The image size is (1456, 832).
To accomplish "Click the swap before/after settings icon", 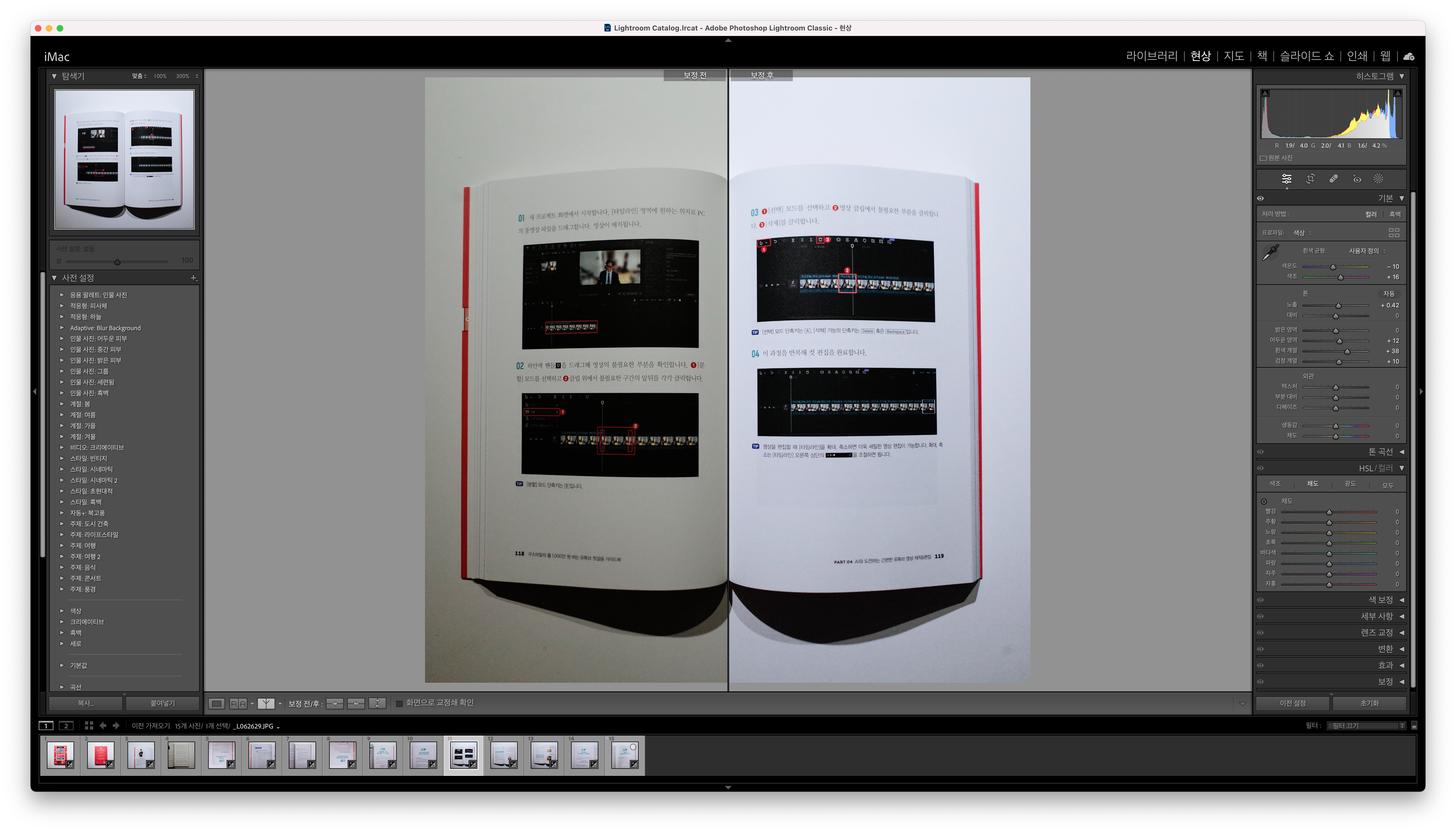I will (x=377, y=703).
